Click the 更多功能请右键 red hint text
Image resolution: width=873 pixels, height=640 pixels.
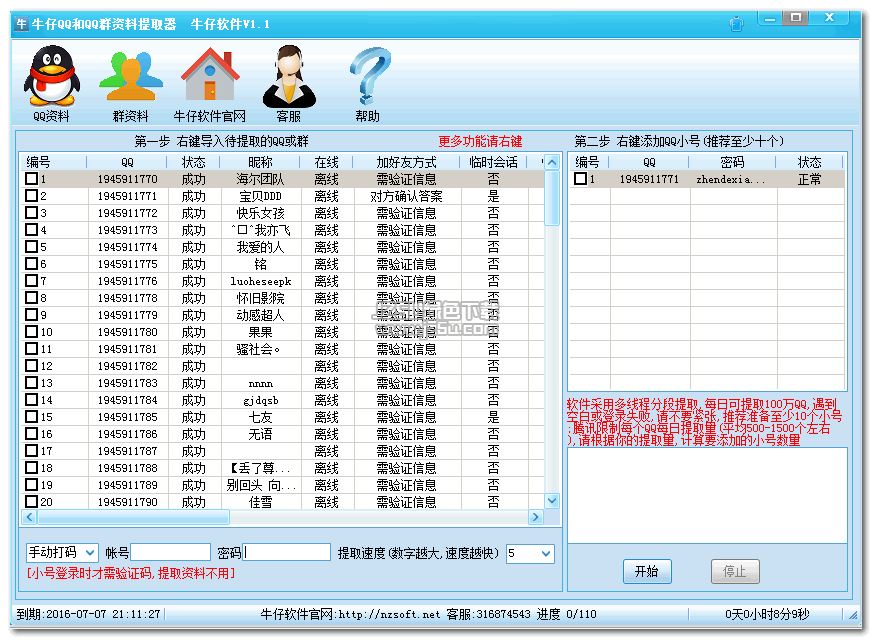[480, 141]
